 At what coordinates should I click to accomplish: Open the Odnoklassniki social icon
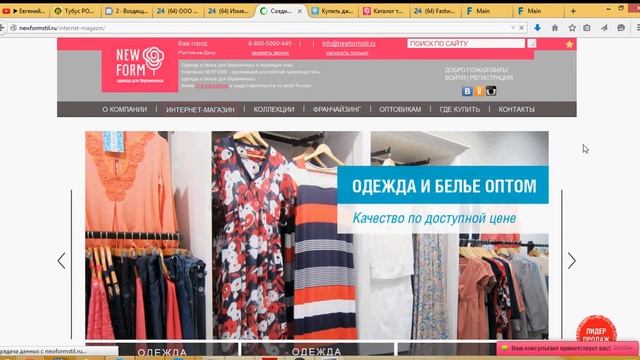479,91
